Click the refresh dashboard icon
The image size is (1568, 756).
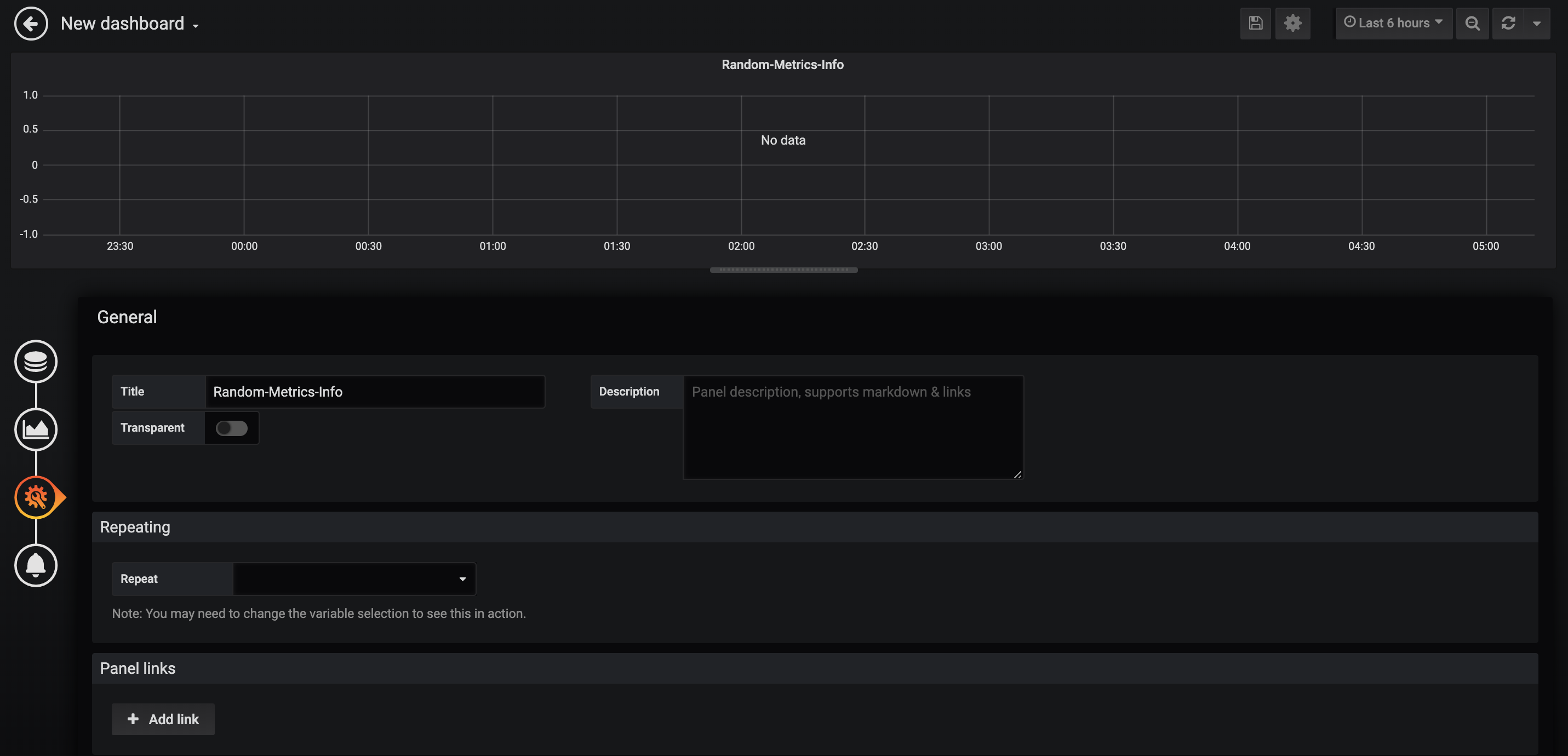[x=1508, y=24]
